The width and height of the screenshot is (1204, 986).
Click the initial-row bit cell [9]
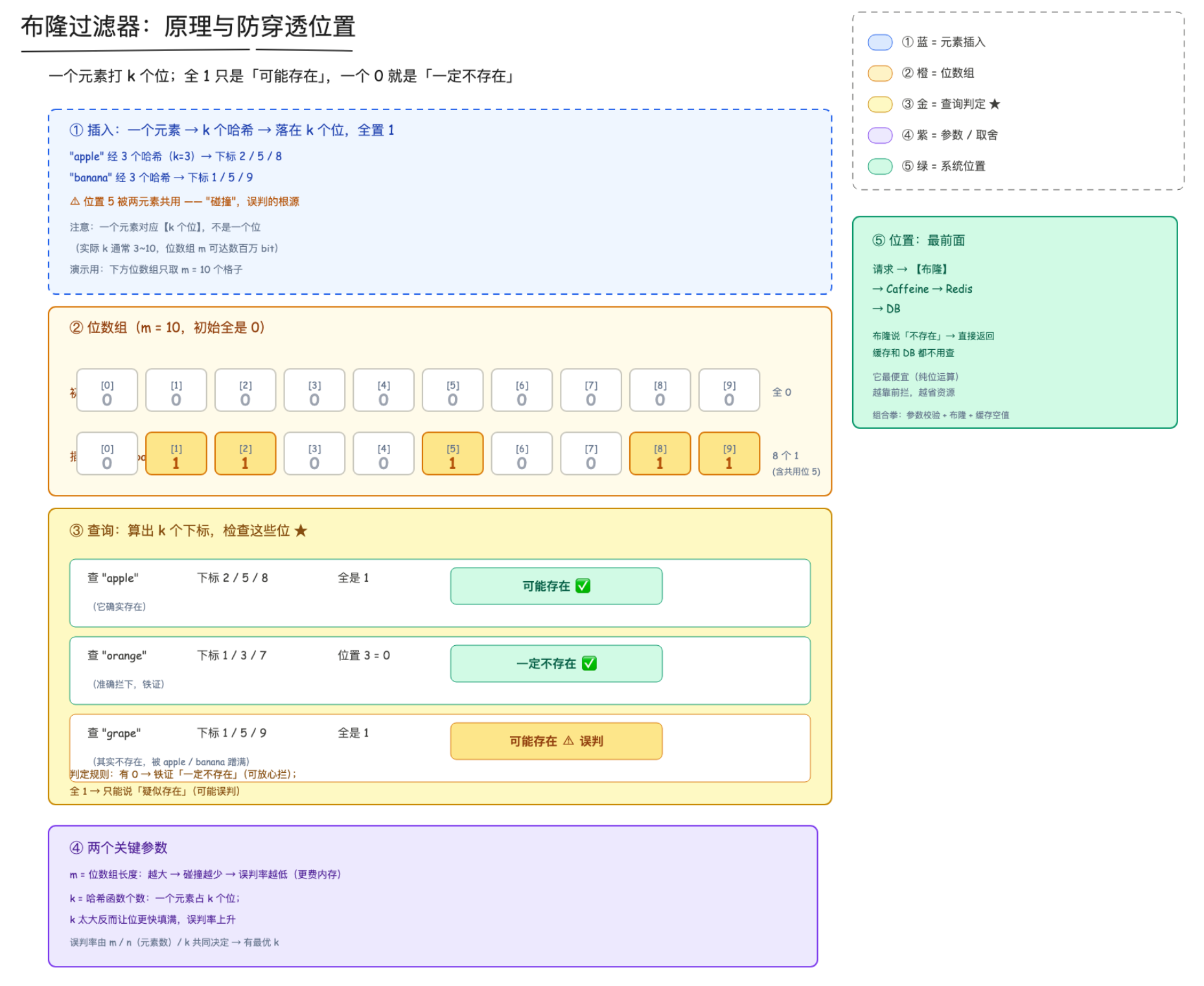pyautogui.click(x=729, y=390)
